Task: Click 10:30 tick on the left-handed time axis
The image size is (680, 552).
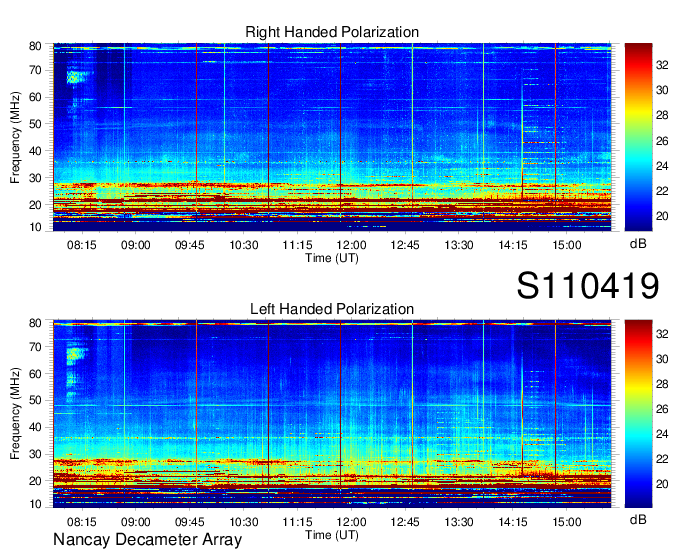Action: click(244, 522)
